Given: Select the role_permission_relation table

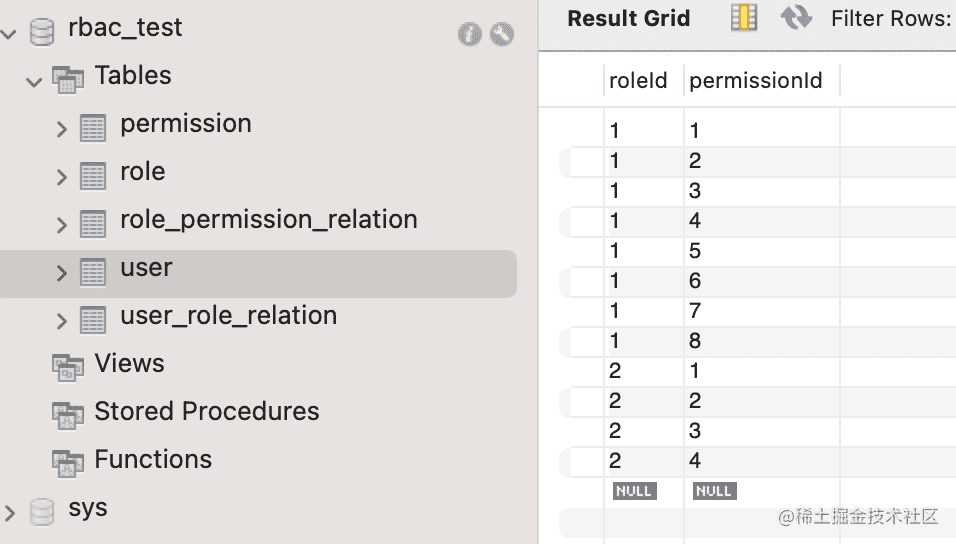Looking at the screenshot, I should (268, 220).
